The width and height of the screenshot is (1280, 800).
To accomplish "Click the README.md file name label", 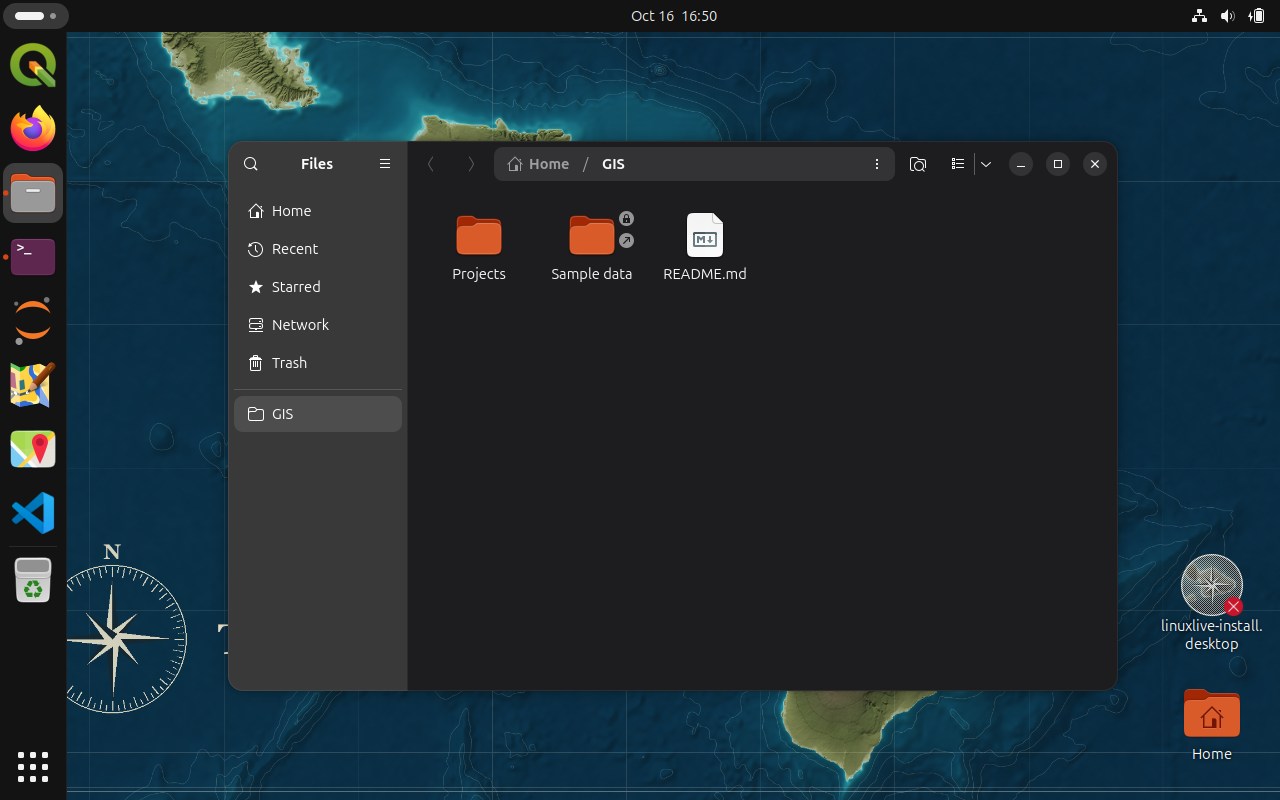I will point(705,274).
